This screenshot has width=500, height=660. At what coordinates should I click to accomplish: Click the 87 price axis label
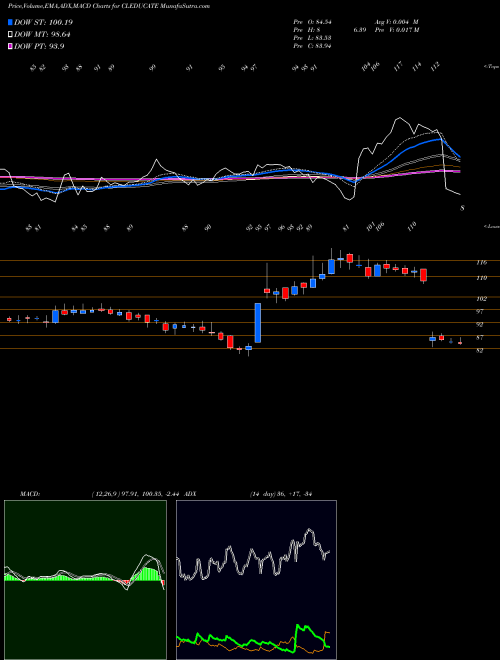480,338
